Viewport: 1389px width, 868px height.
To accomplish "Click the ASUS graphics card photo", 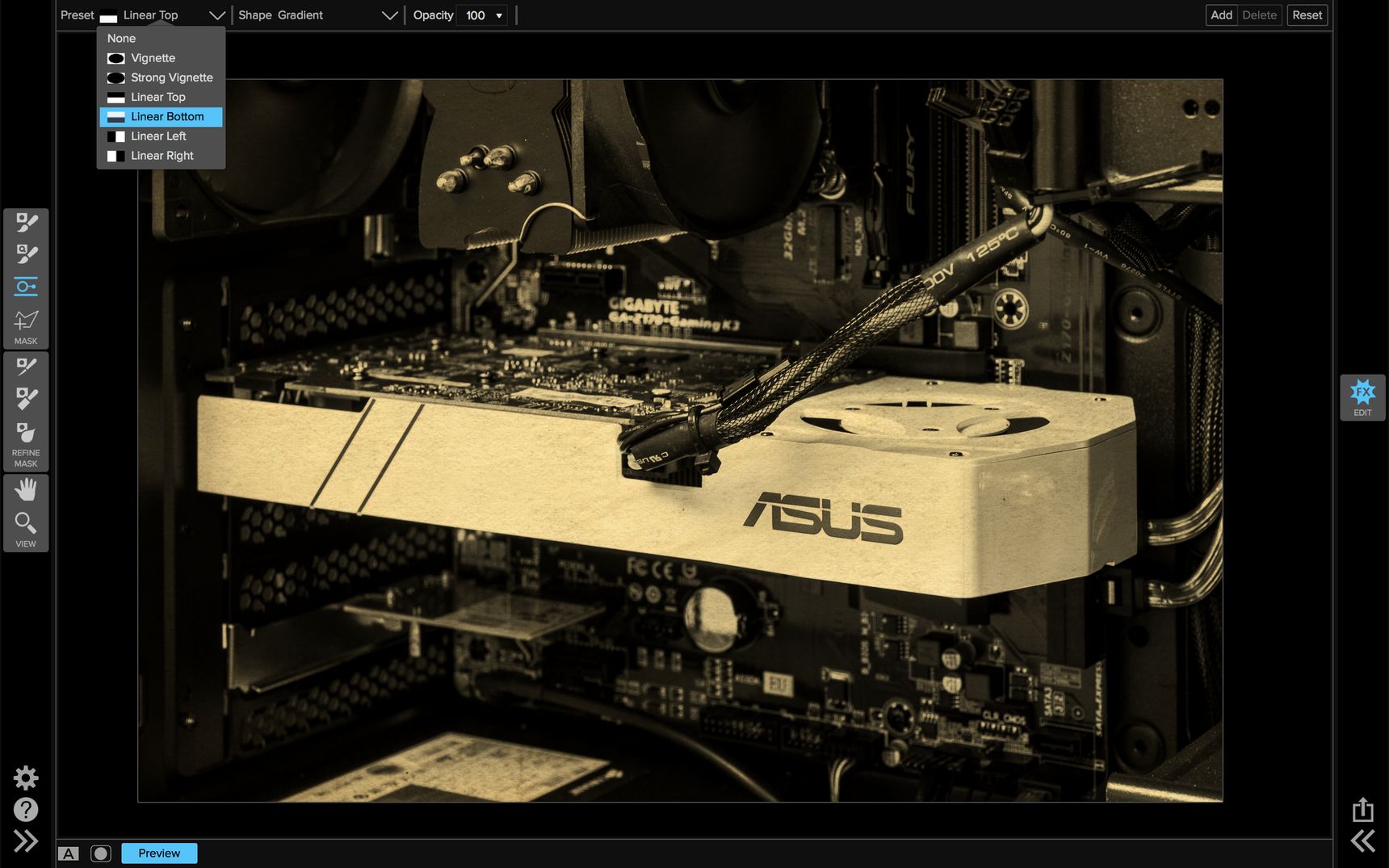I will click(x=680, y=440).
